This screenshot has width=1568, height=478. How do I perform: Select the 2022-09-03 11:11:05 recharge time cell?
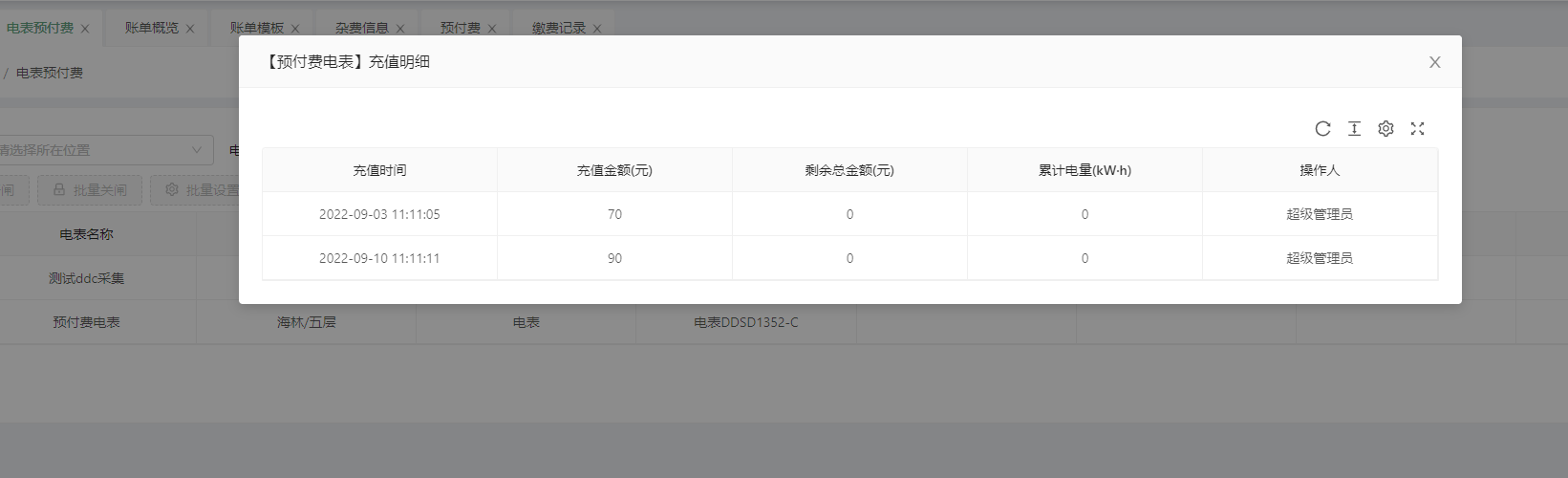(379, 214)
